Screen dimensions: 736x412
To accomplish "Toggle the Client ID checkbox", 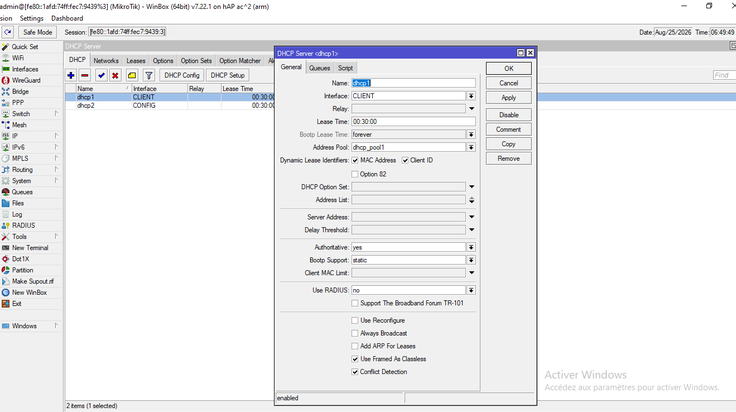I will [x=405, y=160].
